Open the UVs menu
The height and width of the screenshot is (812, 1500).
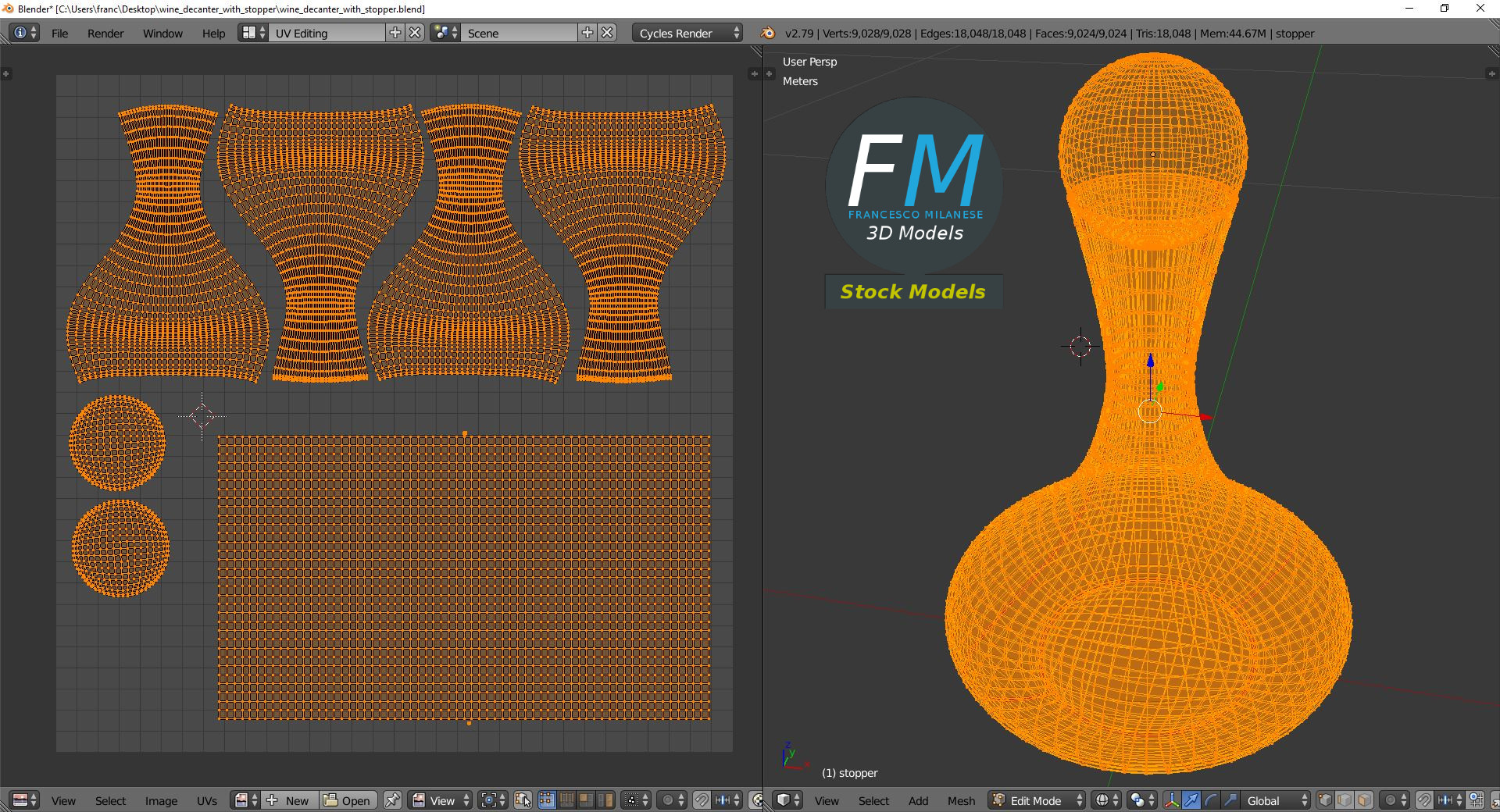(x=207, y=801)
